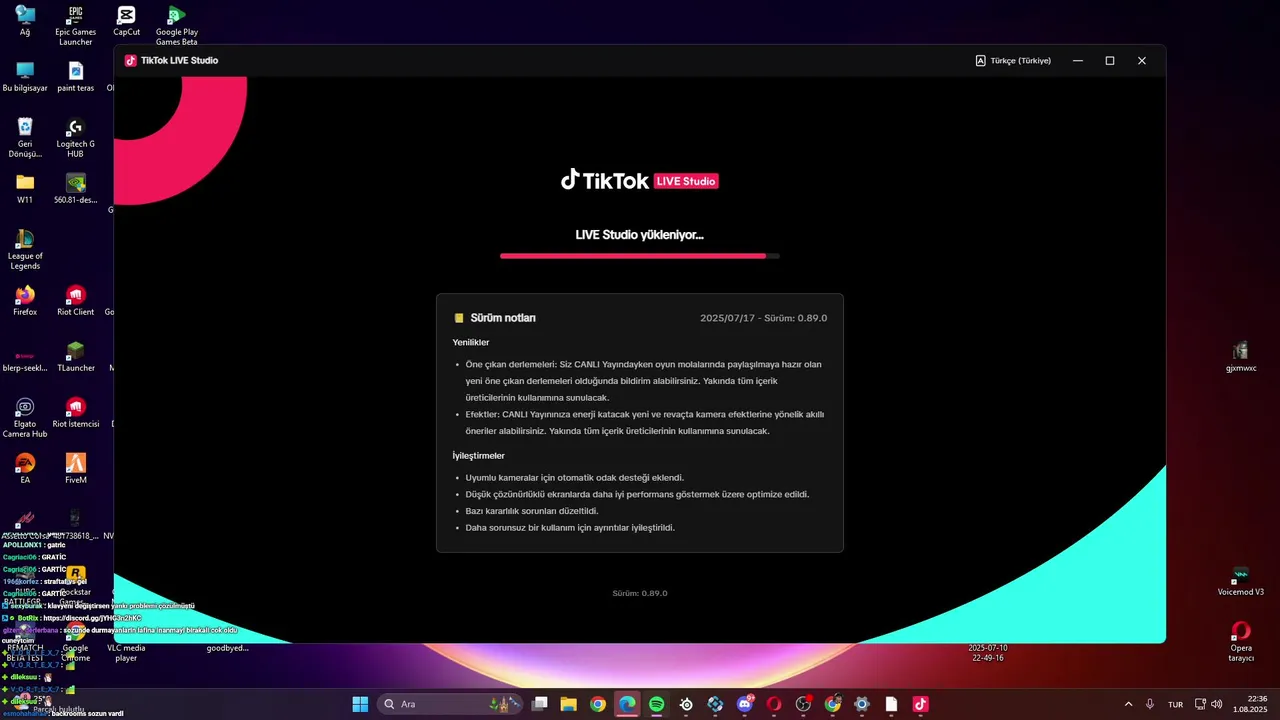This screenshot has height=720, width=1280.
Task: Open the Riot İstemcisi desktop shortcut
Action: 75,413
